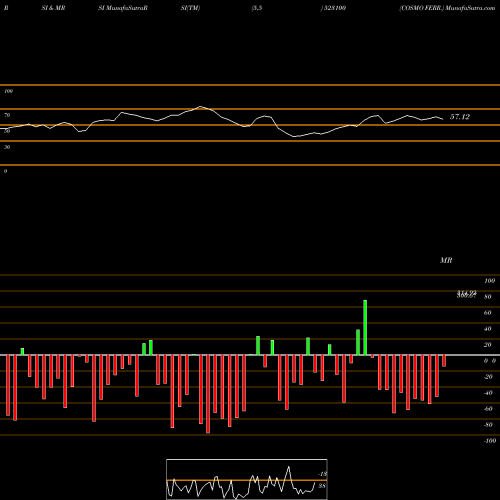Image resolution: width=500 pixels, height=500 pixels.
Task: Click the stock code 523100 in the header
Action: coord(334,8)
